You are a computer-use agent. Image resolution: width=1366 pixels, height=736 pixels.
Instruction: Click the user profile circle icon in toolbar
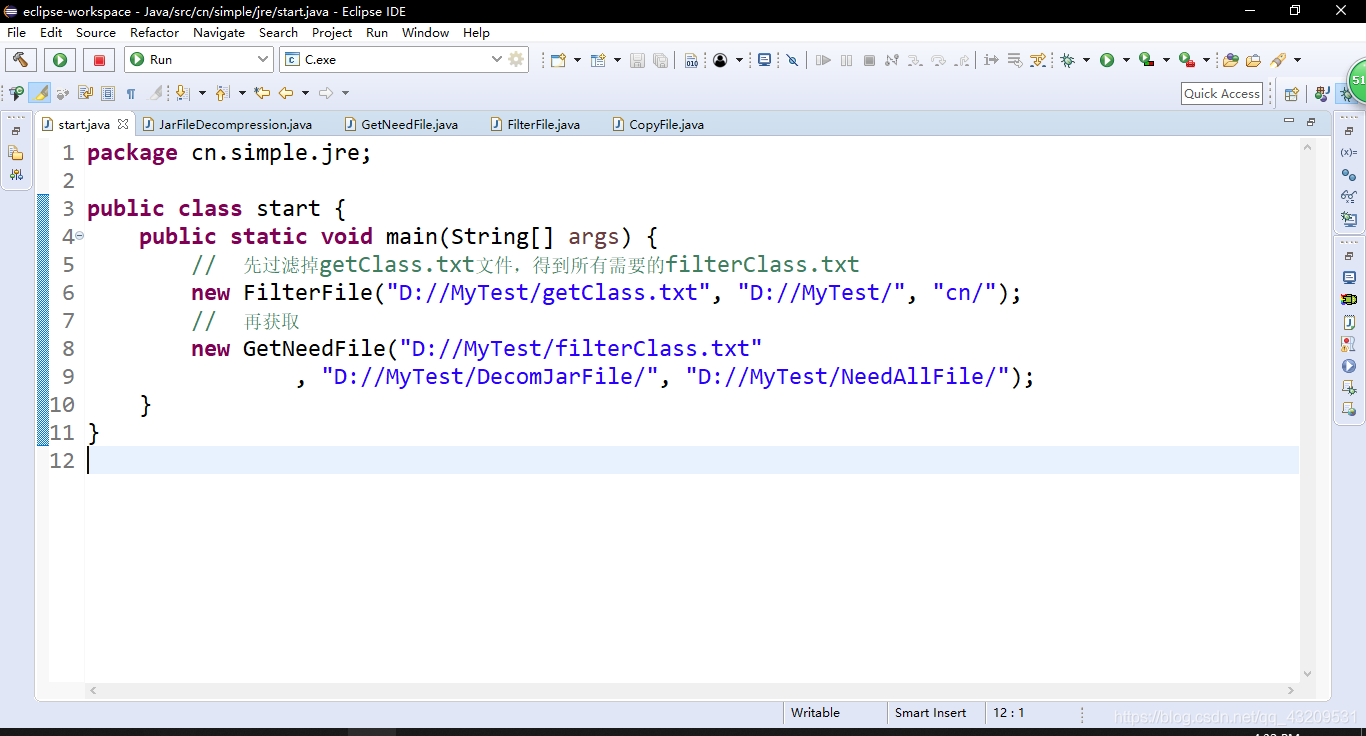[x=720, y=60]
